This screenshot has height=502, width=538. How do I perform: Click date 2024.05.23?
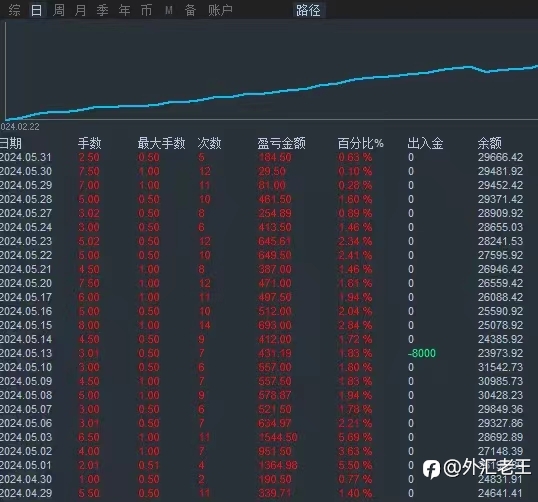click(x=26, y=241)
